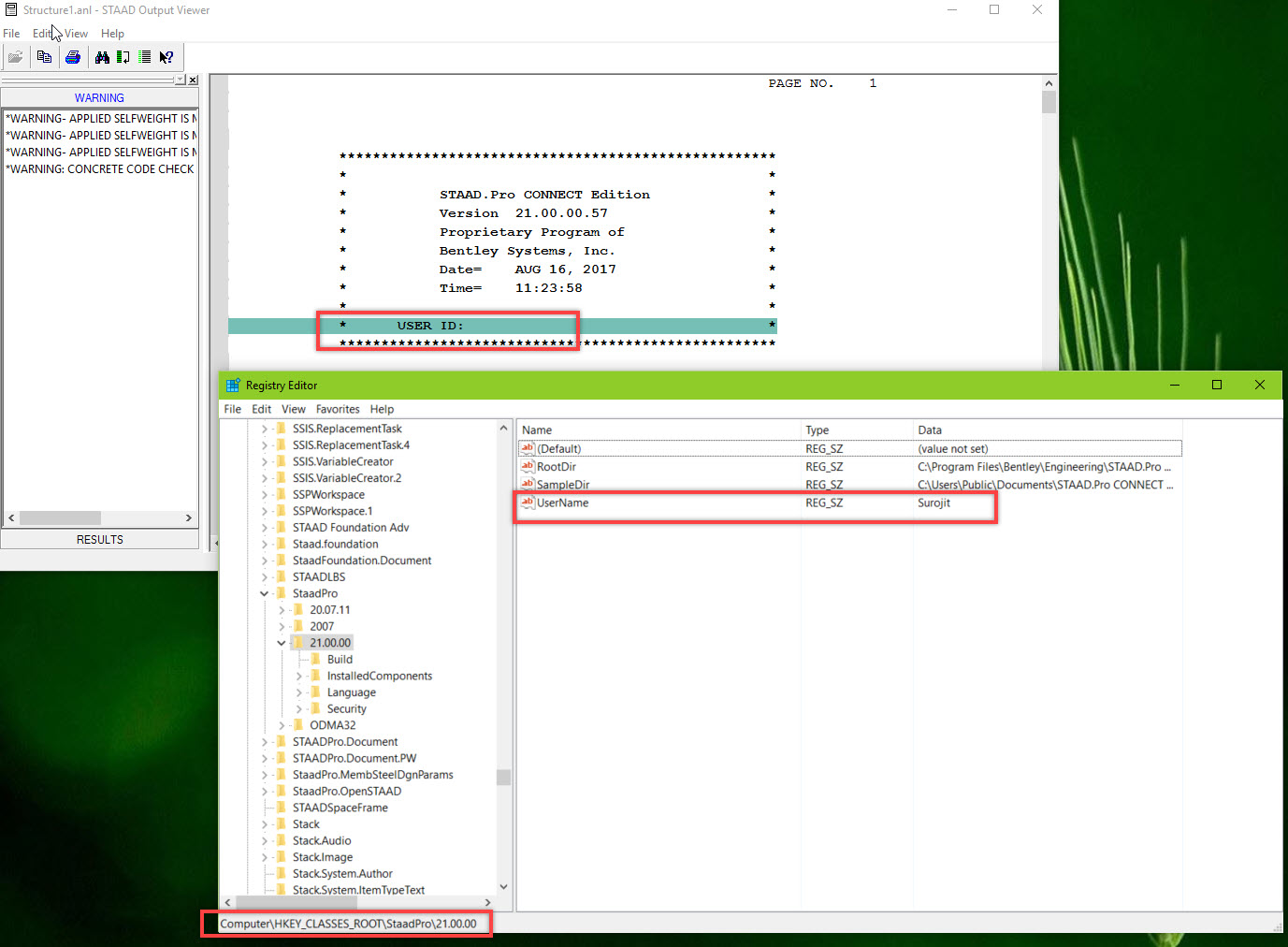This screenshot has height=947, width=1288.
Task: Click the STAADLBS key folder icon
Action: click(282, 576)
